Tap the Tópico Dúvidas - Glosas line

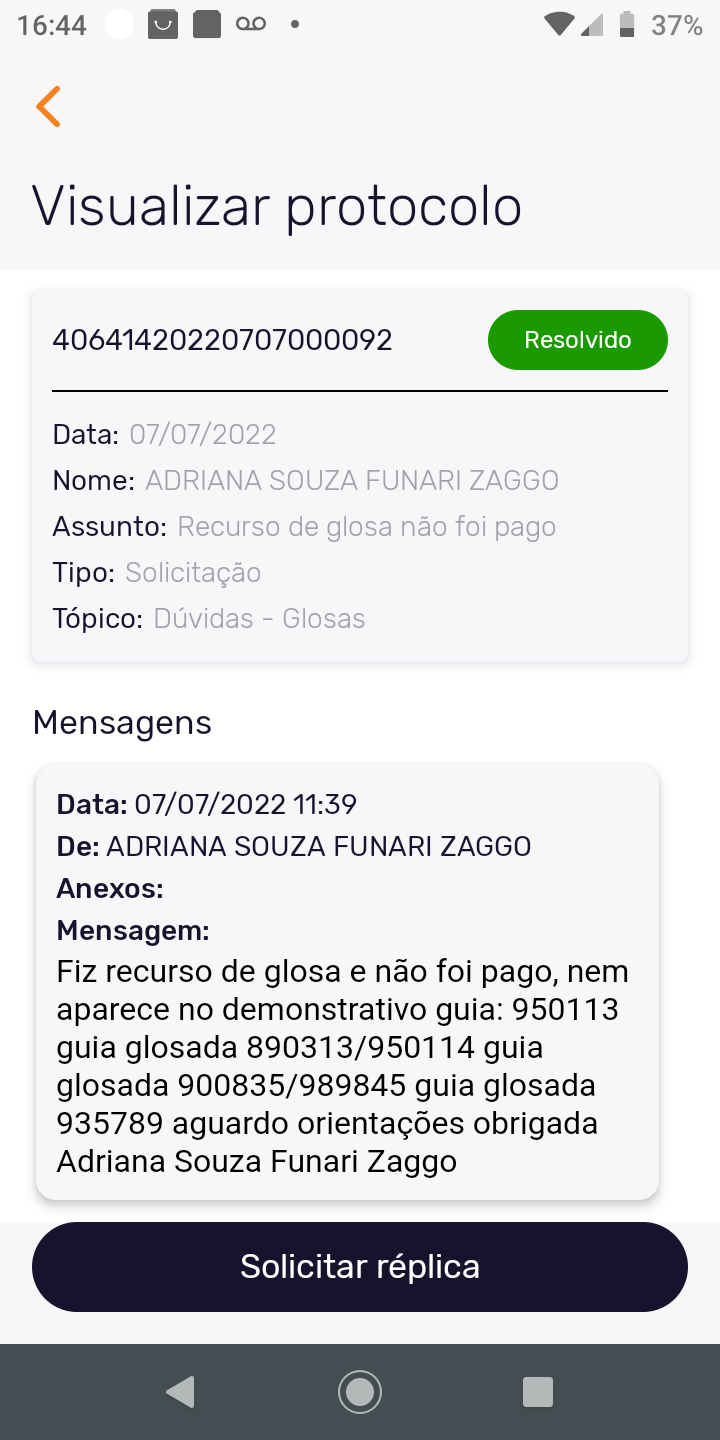pos(209,619)
